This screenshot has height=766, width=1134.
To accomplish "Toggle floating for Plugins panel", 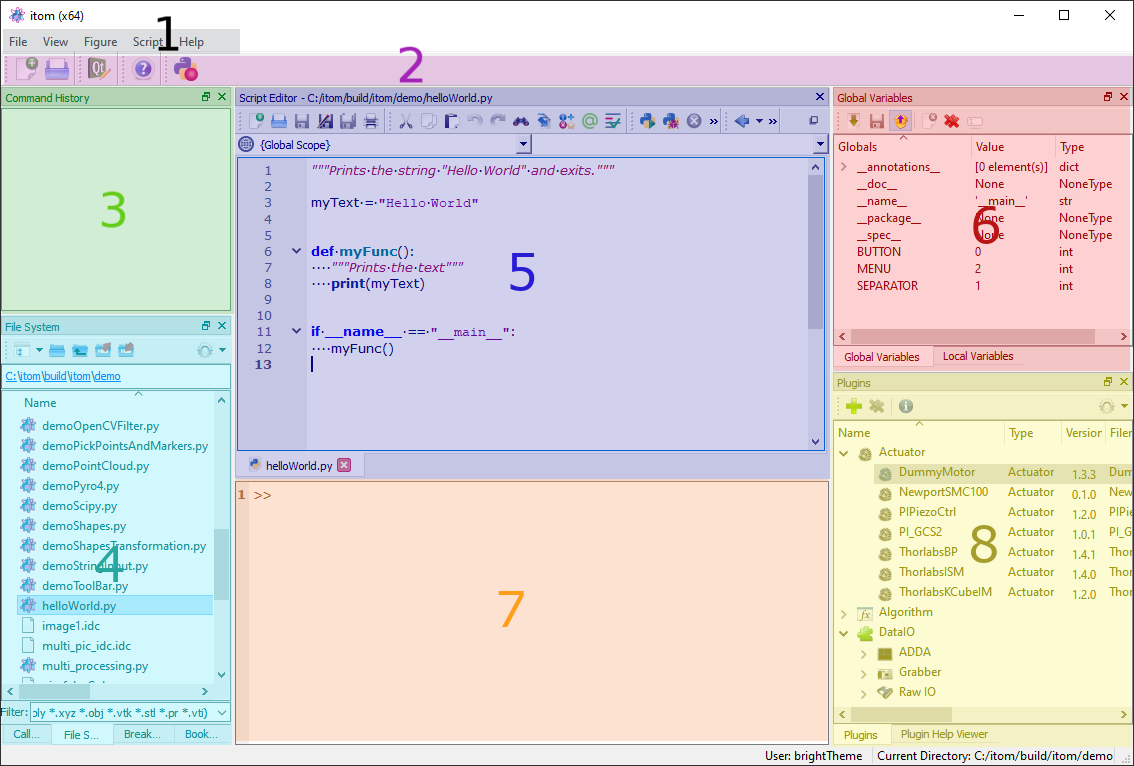I will [1108, 382].
